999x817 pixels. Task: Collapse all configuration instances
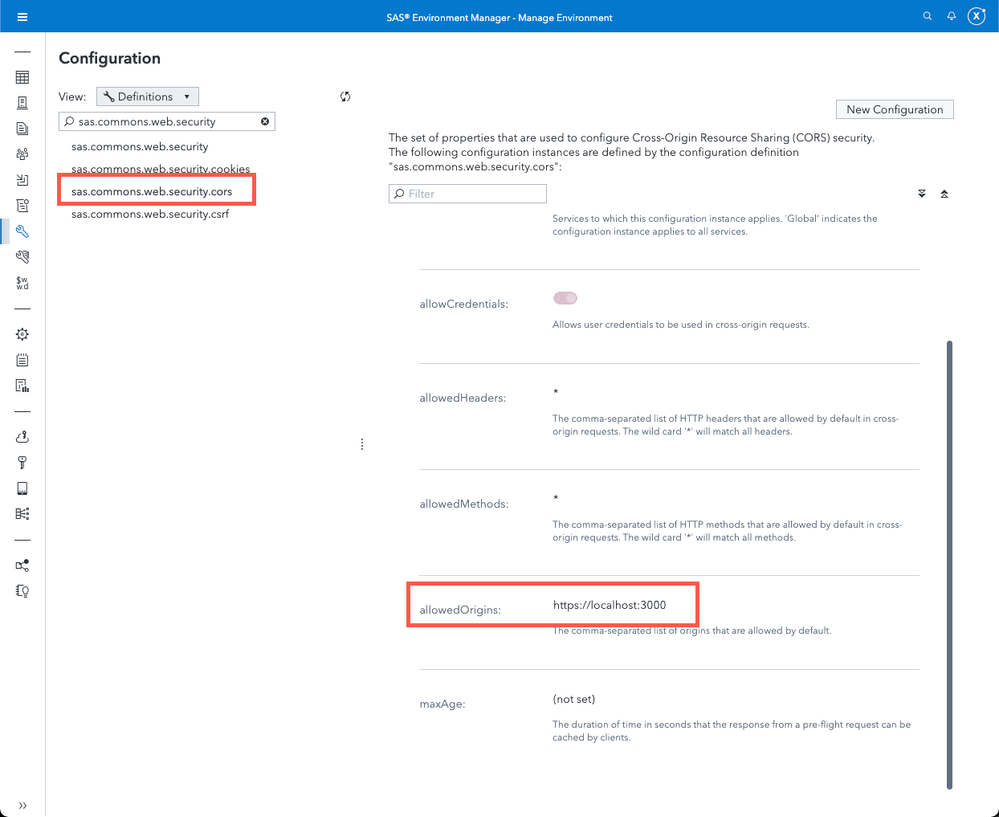(x=944, y=194)
